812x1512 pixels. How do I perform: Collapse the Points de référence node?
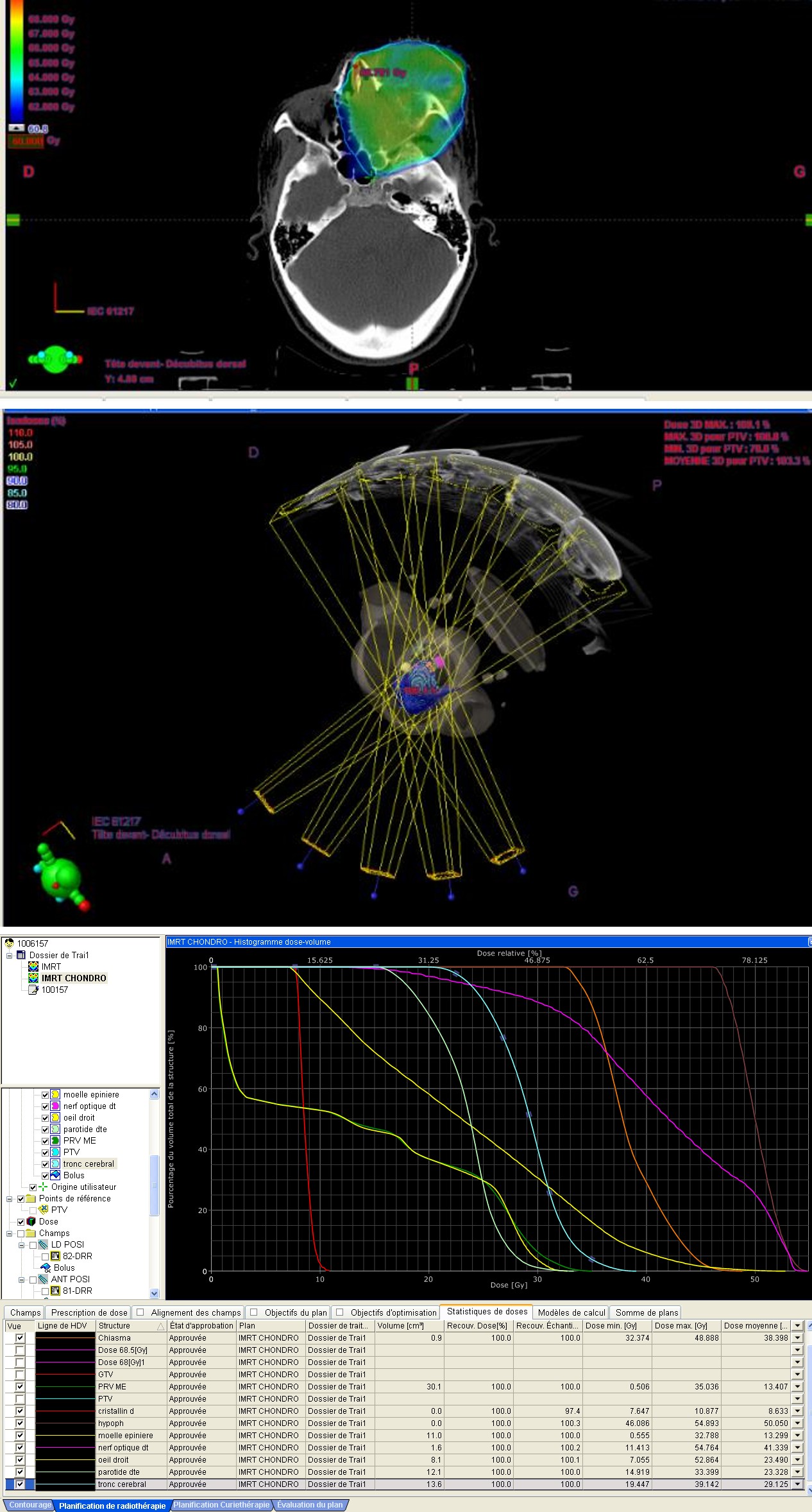(10, 1198)
